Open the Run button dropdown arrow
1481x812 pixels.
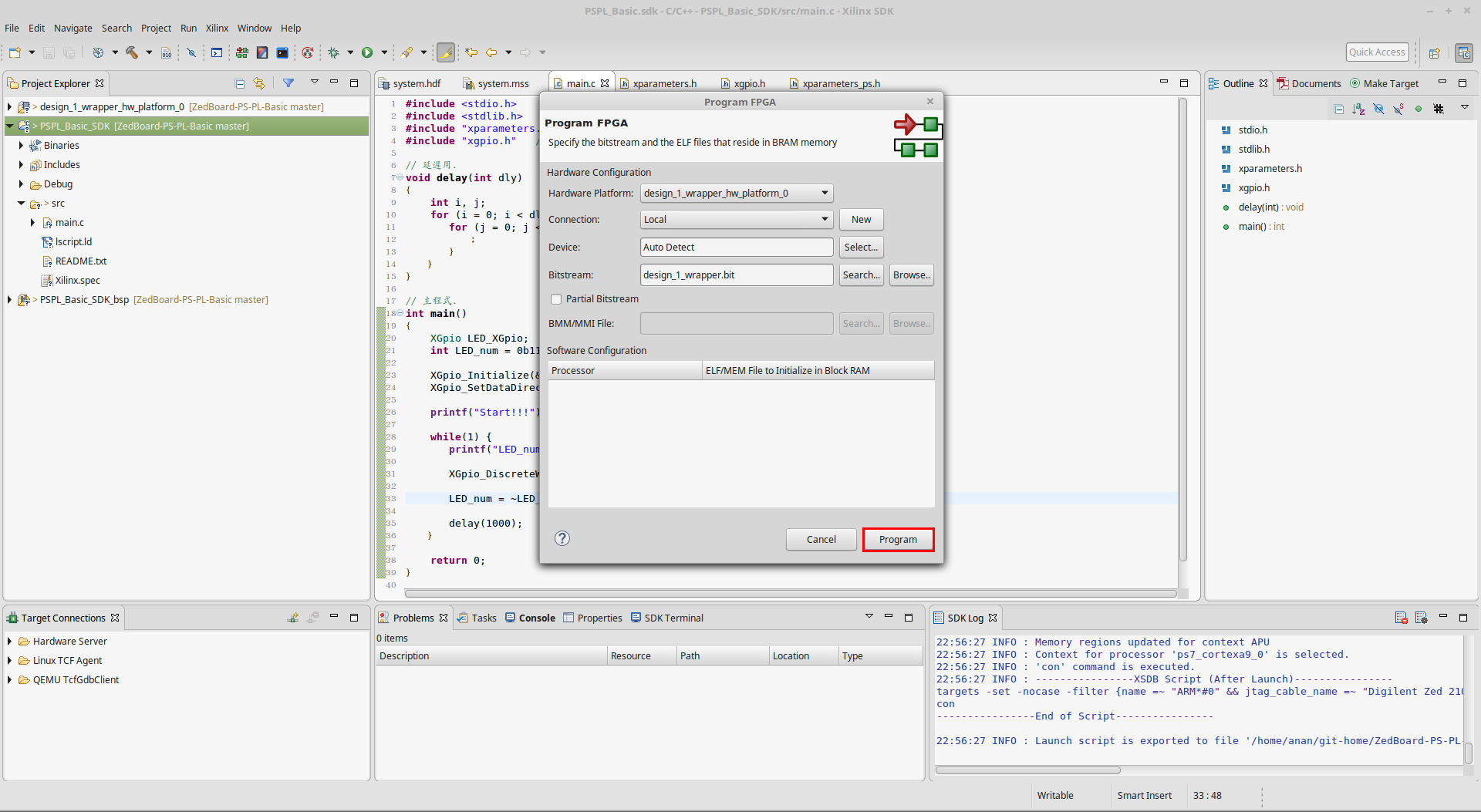pyautogui.click(x=383, y=52)
